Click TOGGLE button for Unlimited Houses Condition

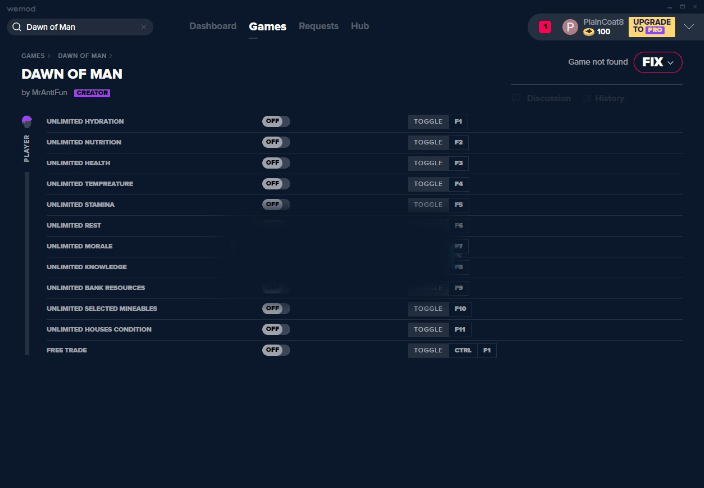pos(428,330)
